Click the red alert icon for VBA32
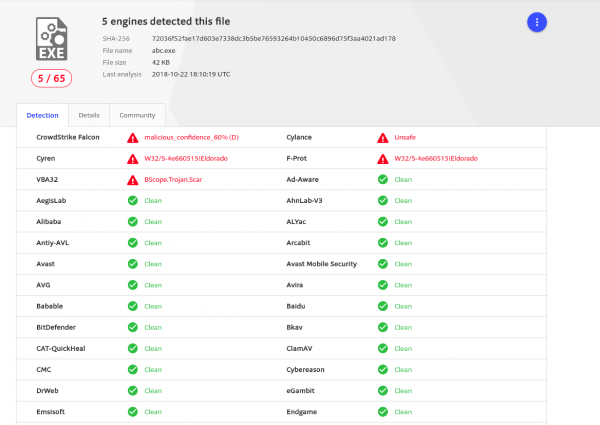 coord(132,180)
